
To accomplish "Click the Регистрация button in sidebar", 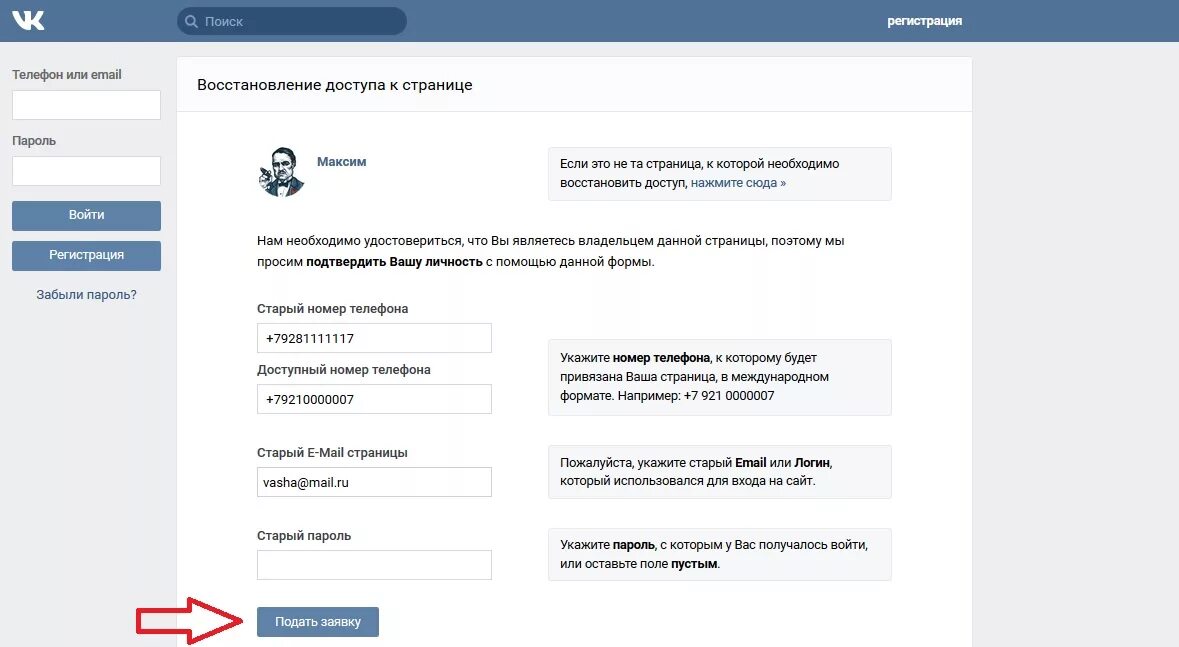I will (86, 255).
